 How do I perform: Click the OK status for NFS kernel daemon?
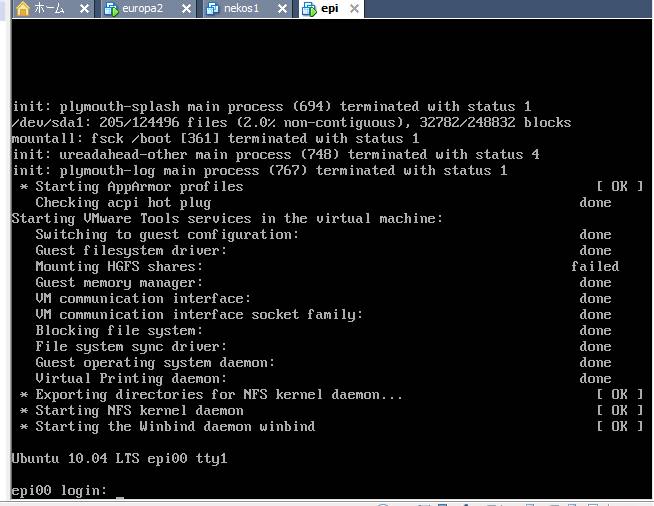(x=612, y=411)
